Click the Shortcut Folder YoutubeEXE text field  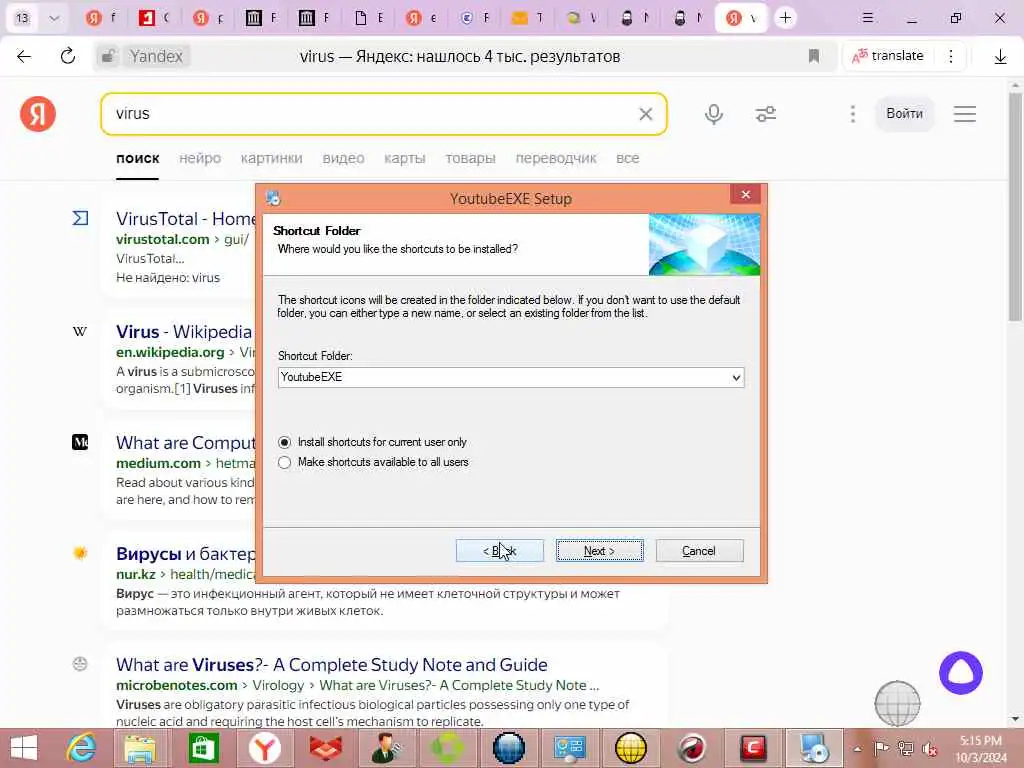click(503, 377)
